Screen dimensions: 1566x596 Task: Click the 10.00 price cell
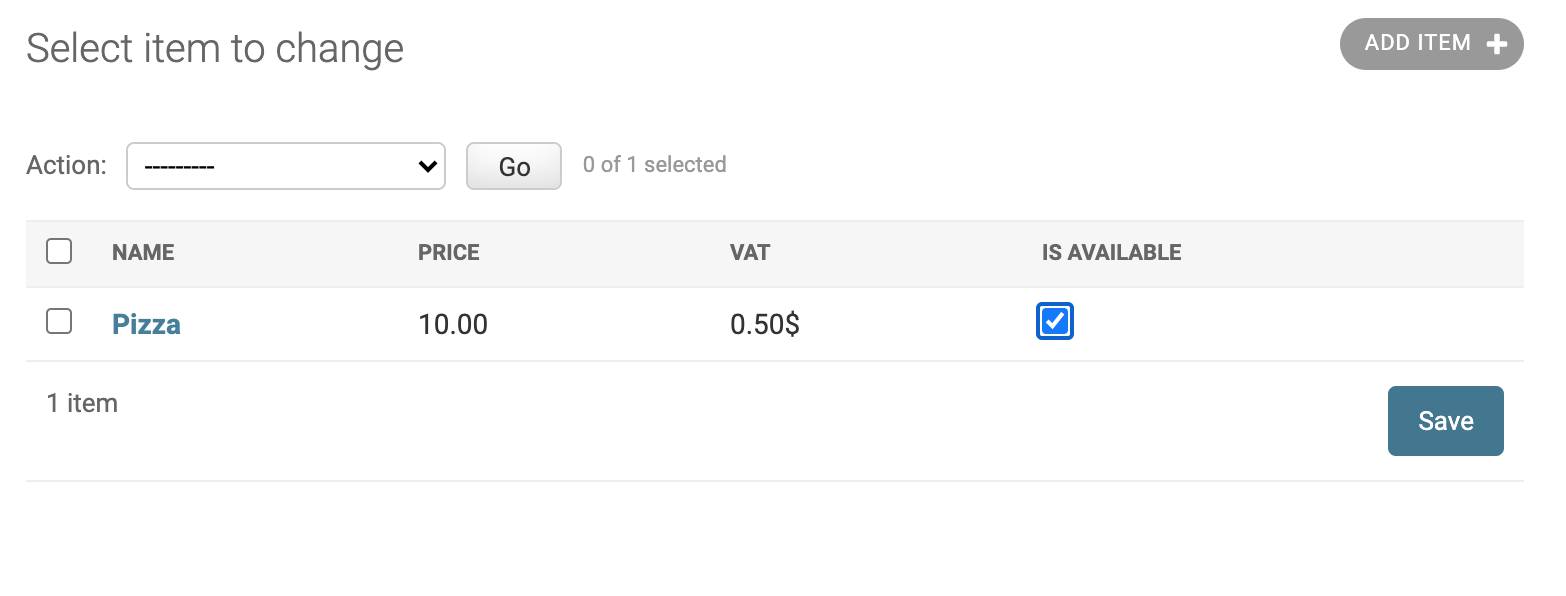click(x=453, y=324)
